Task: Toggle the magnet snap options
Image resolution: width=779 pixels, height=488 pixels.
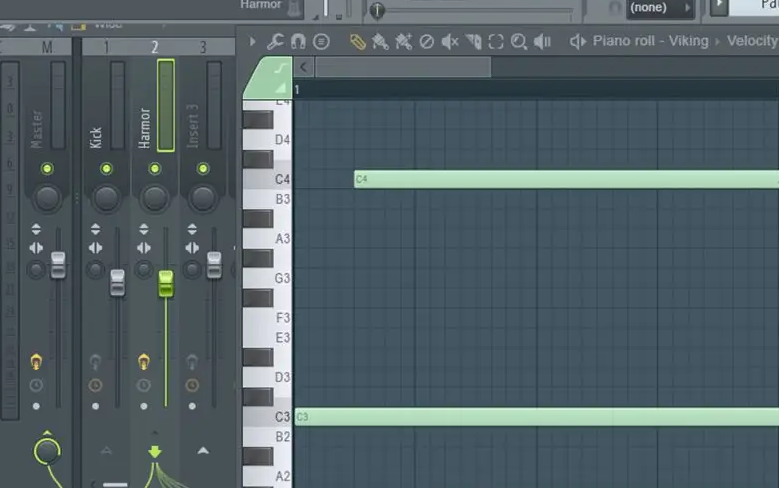Action: tap(298, 41)
